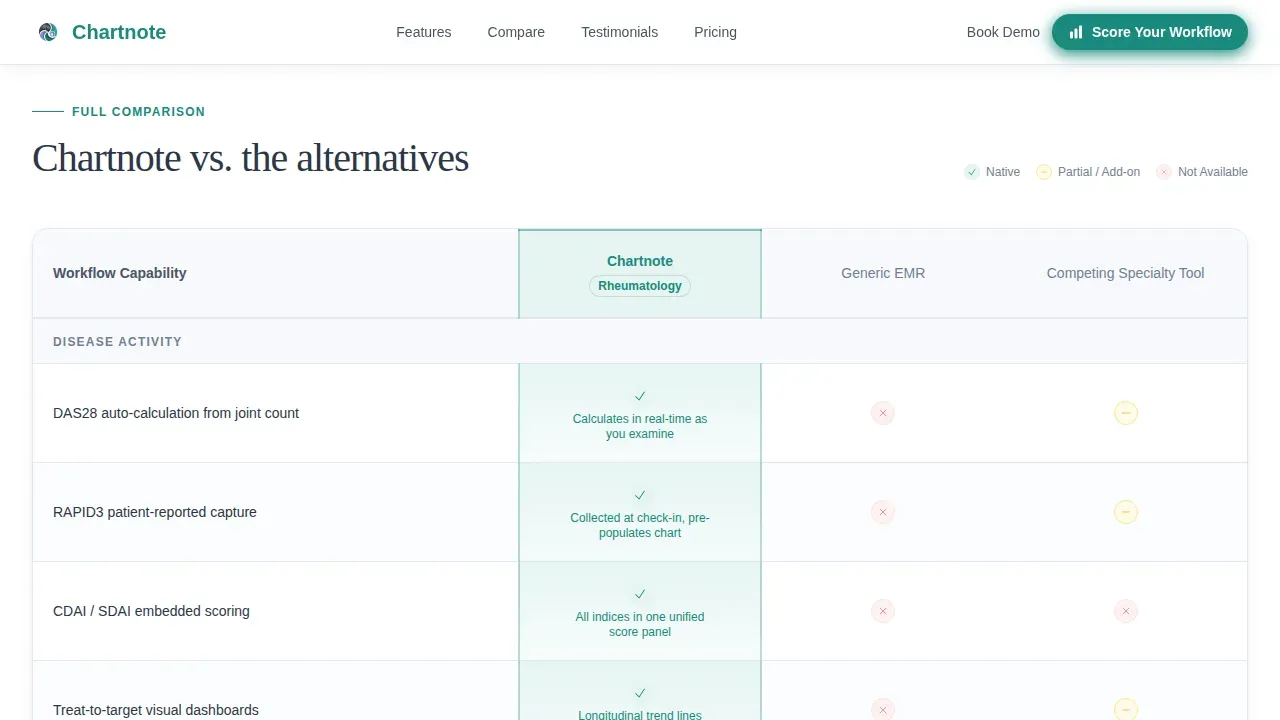Click 'CDAI / SDAI embedded scoring' text

(151, 611)
